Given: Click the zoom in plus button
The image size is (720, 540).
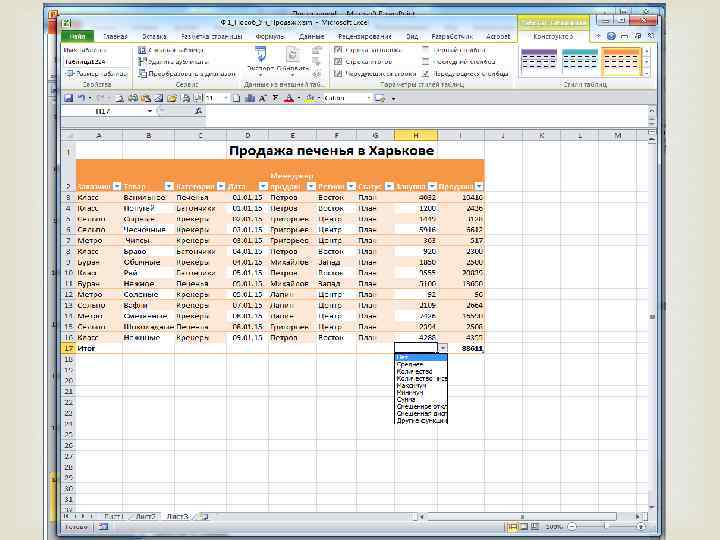Looking at the screenshot, I should [642, 527].
